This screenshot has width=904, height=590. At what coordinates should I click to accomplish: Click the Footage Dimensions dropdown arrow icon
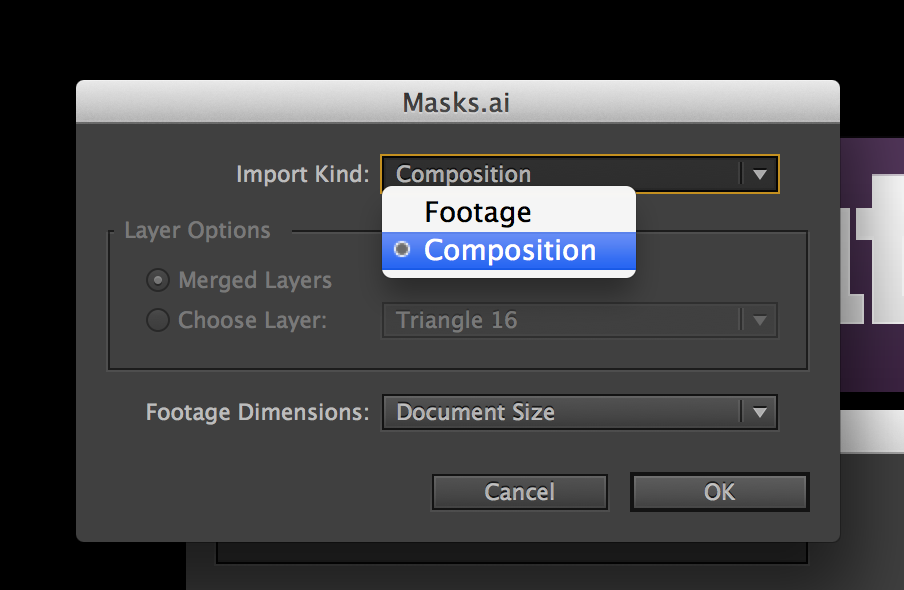coord(760,412)
